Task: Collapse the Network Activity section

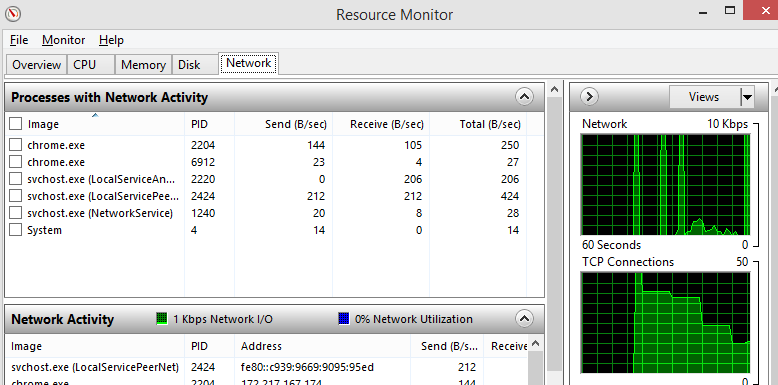Action: [x=524, y=319]
